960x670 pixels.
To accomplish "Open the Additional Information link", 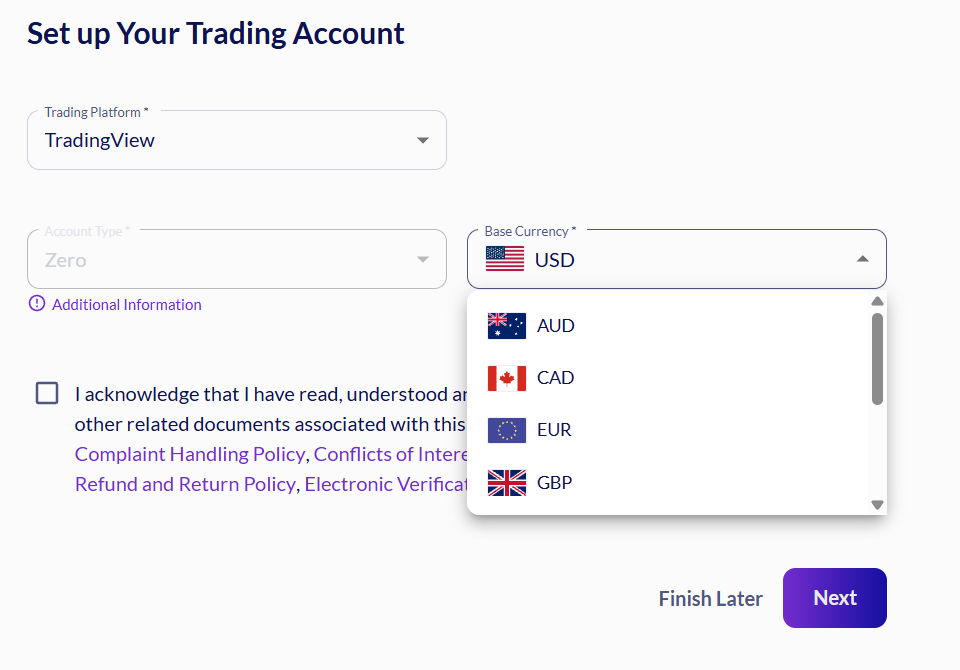I will click(127, 304).
